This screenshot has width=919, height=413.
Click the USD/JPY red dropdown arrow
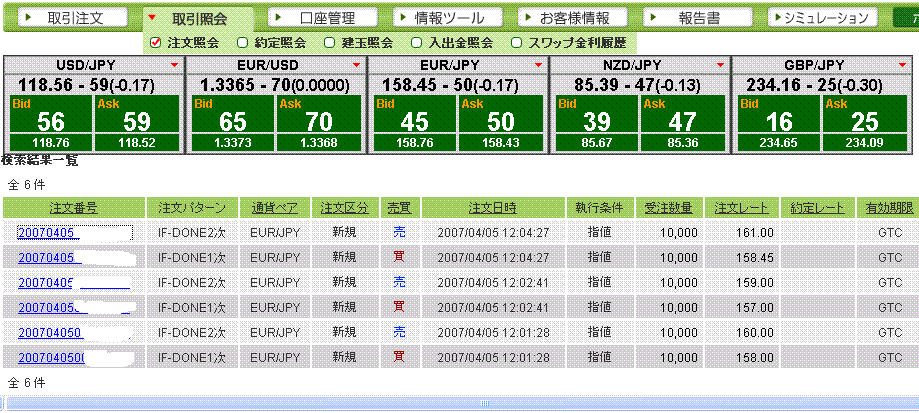pos(175,64)
